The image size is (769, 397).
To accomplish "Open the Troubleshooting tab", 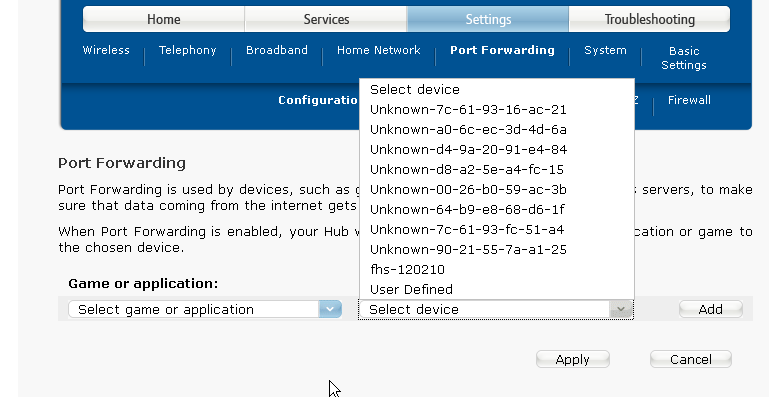I will (x=649, y=19).
